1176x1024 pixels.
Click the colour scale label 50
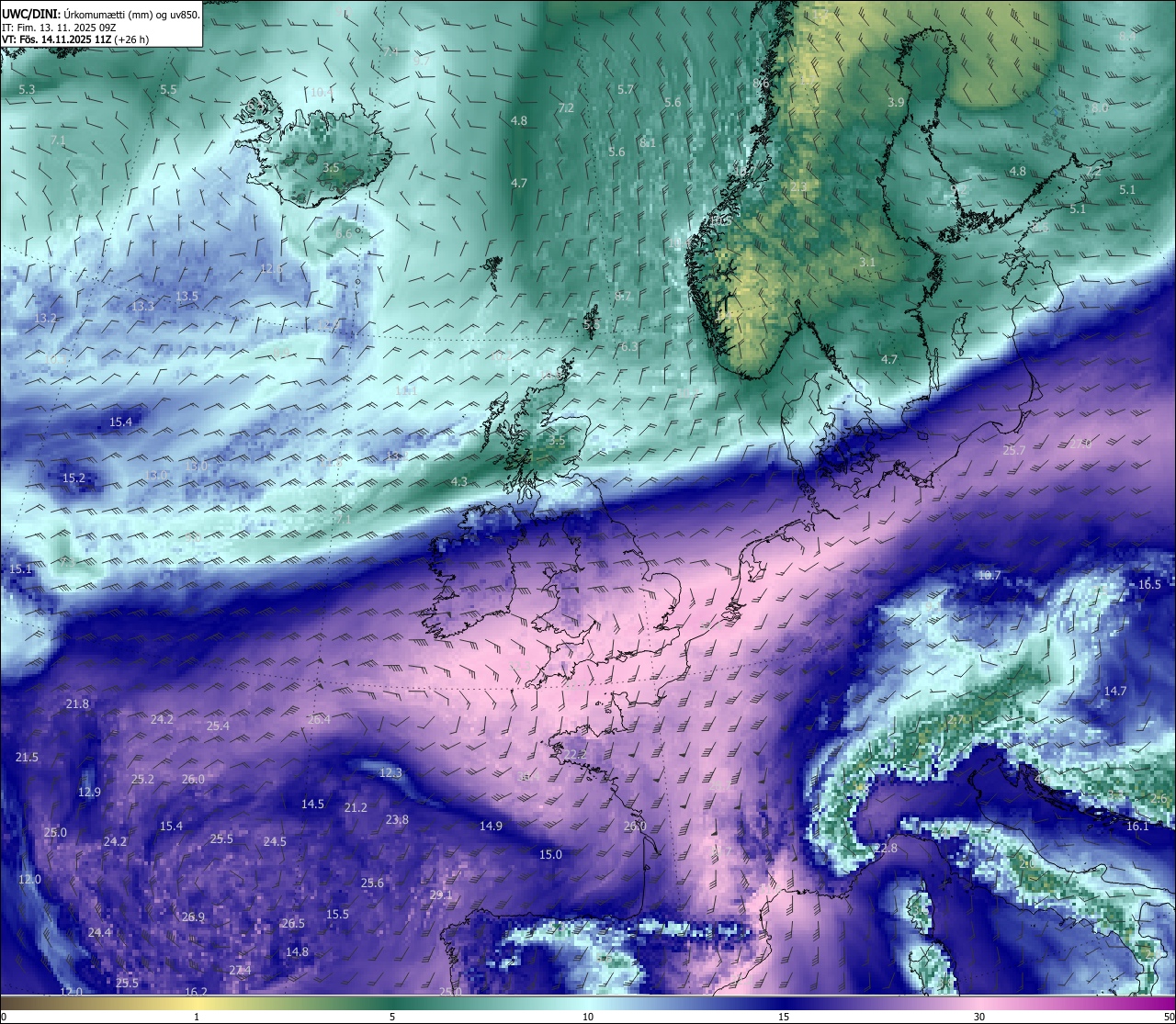(x=1168, y=1017)
